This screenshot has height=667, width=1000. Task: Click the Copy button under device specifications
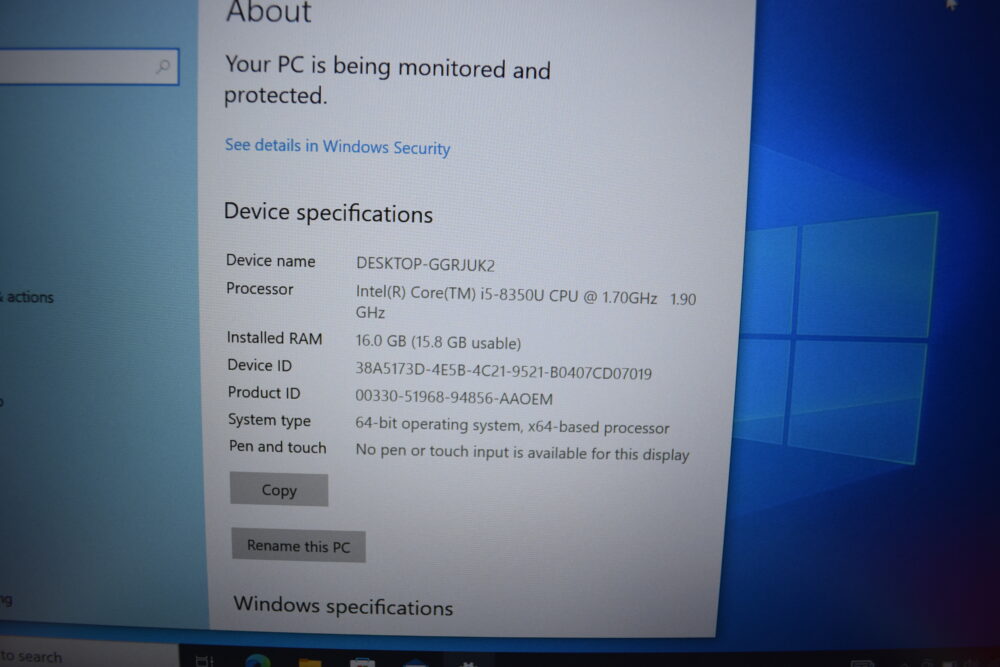279,490
